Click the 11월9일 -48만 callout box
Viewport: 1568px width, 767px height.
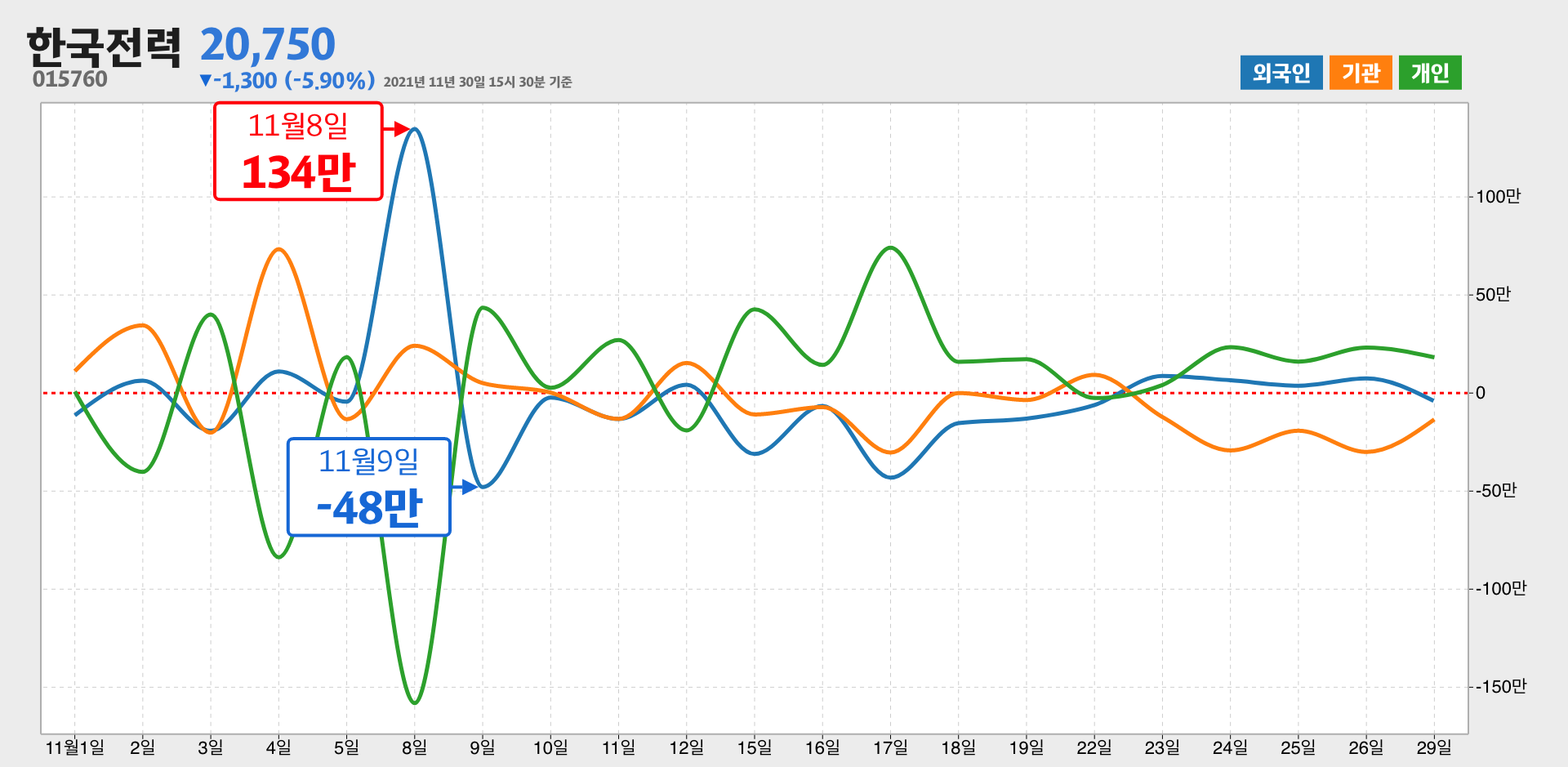tap(368, 487)
